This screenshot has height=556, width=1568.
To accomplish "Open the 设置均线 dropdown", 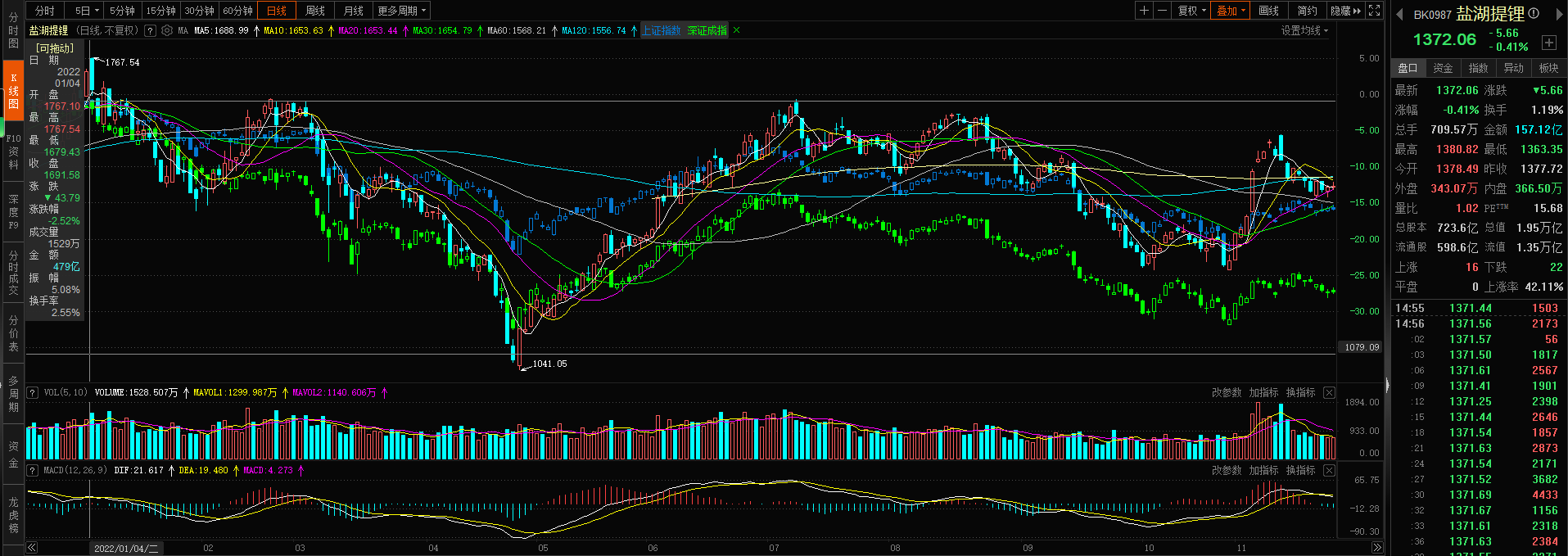I will pyautogui.click(x=1304, y=30).
